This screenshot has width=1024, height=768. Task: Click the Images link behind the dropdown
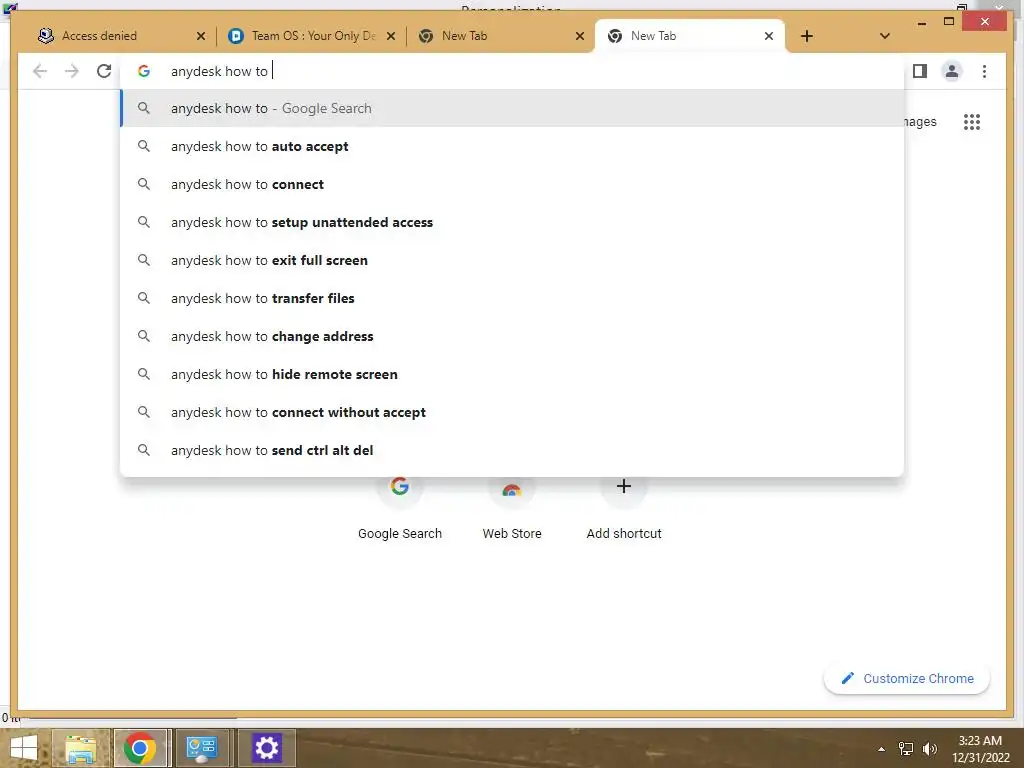(x=920, y=122)
